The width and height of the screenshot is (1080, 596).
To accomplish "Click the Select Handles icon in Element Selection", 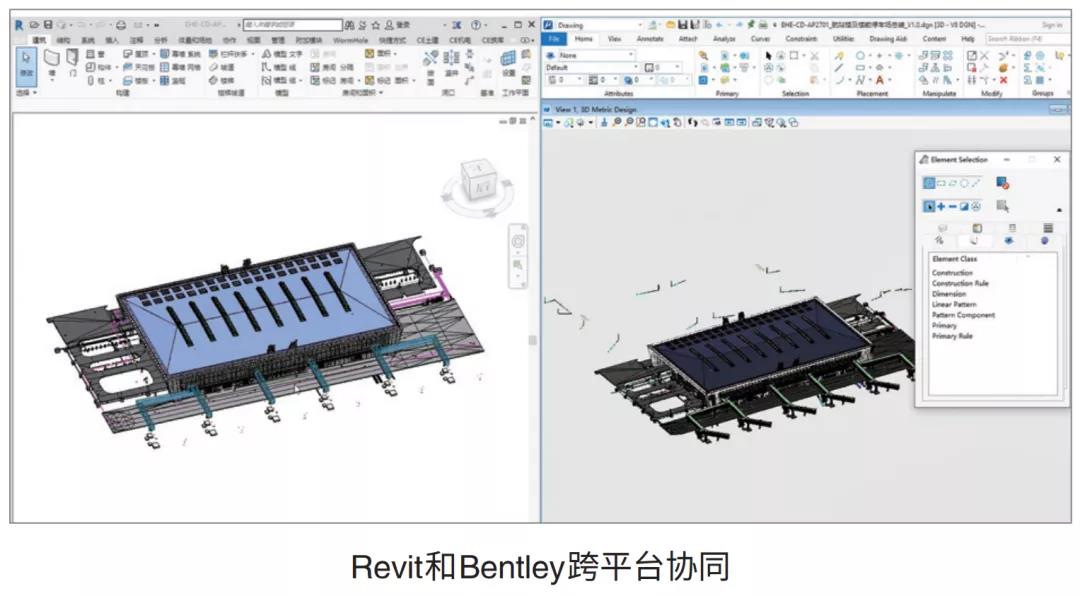I will point(1003,206).
